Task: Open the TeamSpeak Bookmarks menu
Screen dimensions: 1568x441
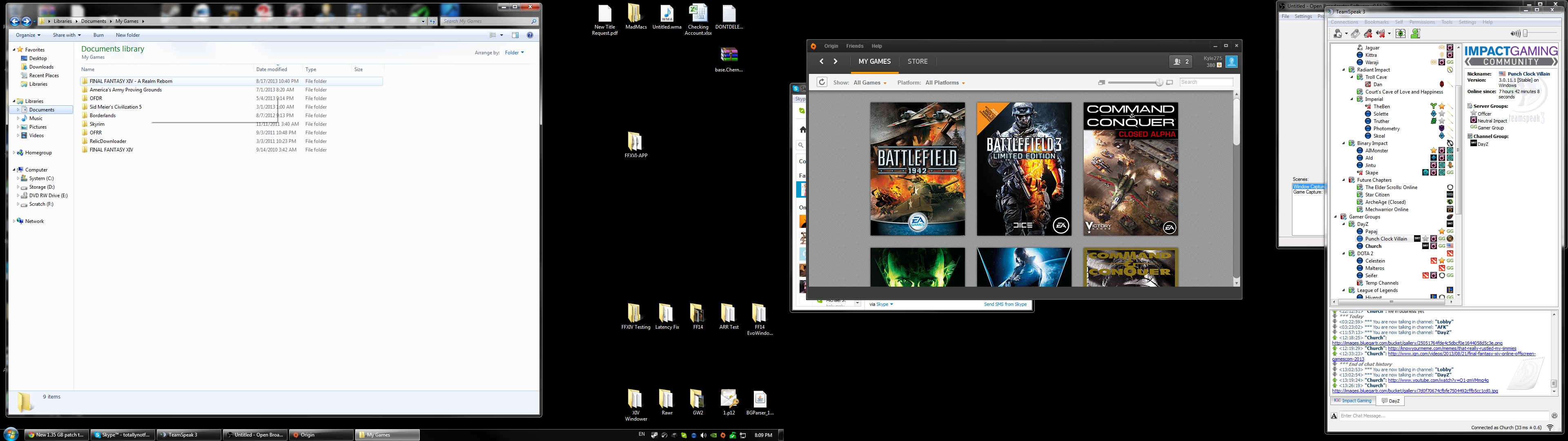Action: click(1376, 22)
